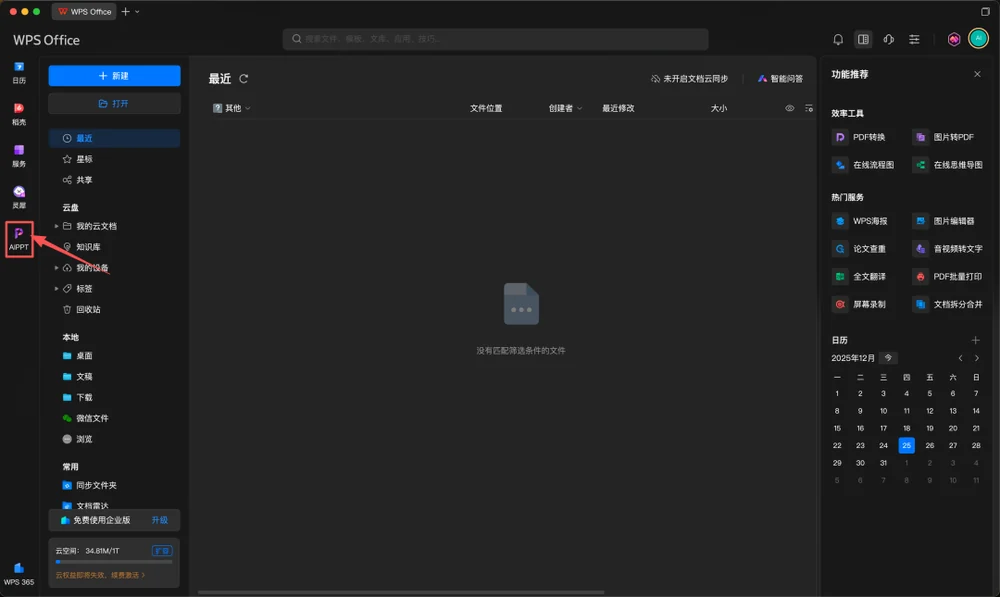
Task: Toggle the right side panel layout button
Action: coord(864,40)
